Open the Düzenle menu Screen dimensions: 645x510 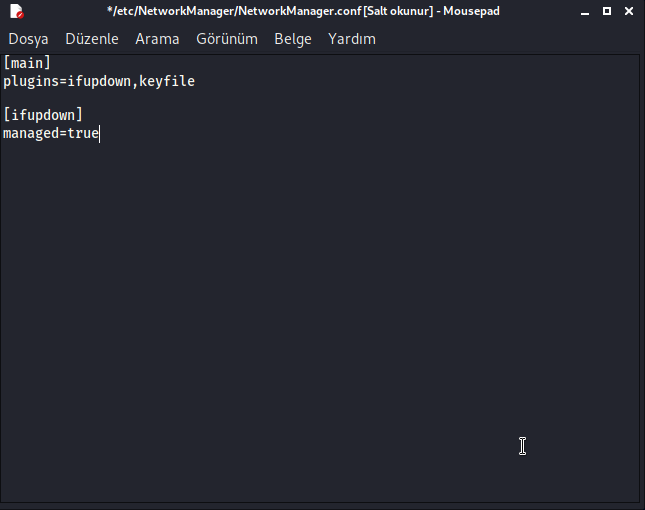coord(91,39)
